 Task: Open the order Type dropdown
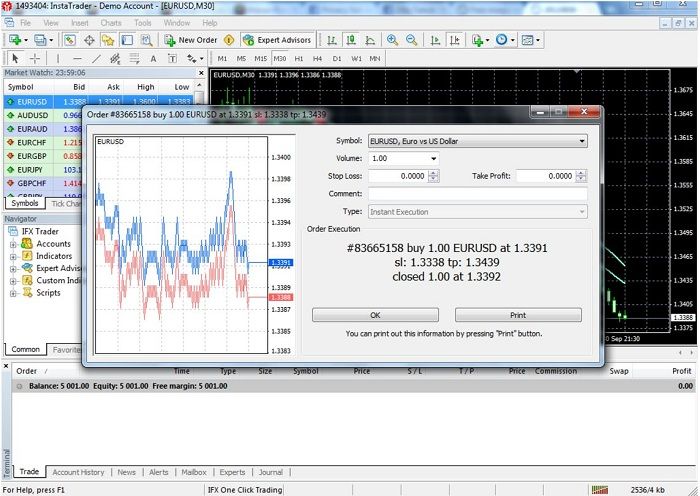click(x=478, y=212)
